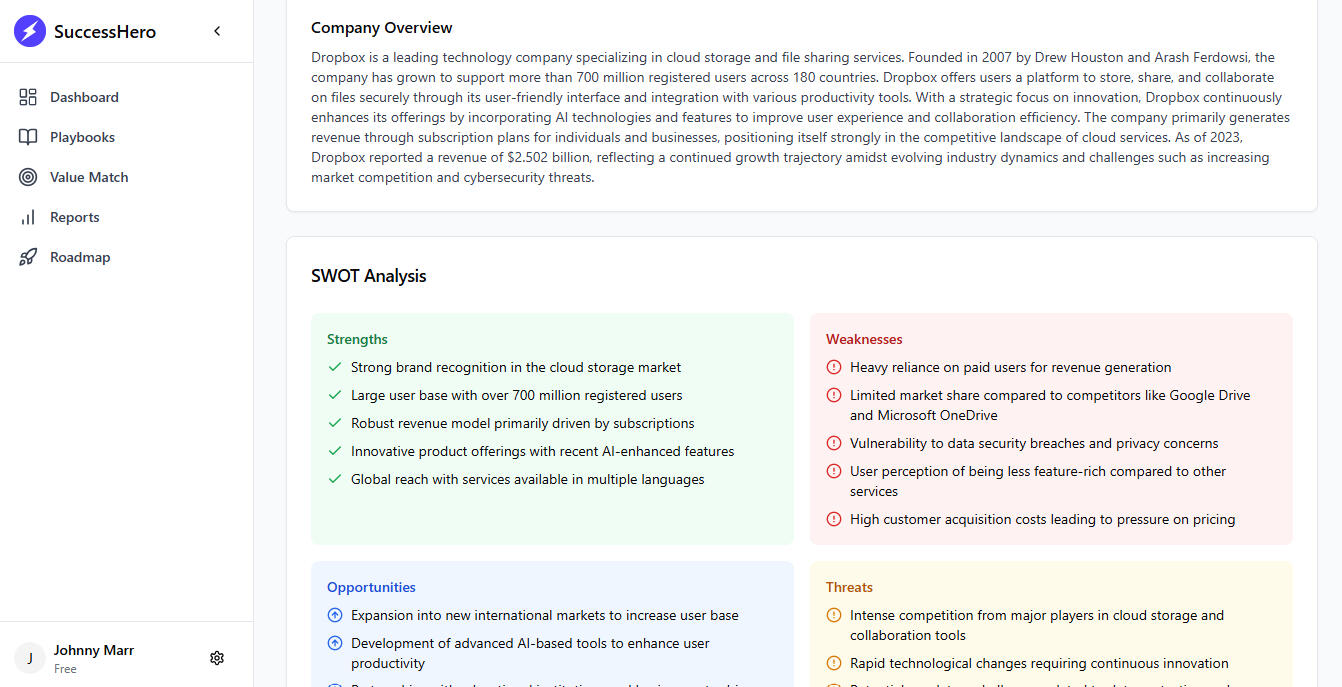Click the up-arrow icon beside international markets expansion
This screenshot has width=1342, height=687.
pos(335,615)
